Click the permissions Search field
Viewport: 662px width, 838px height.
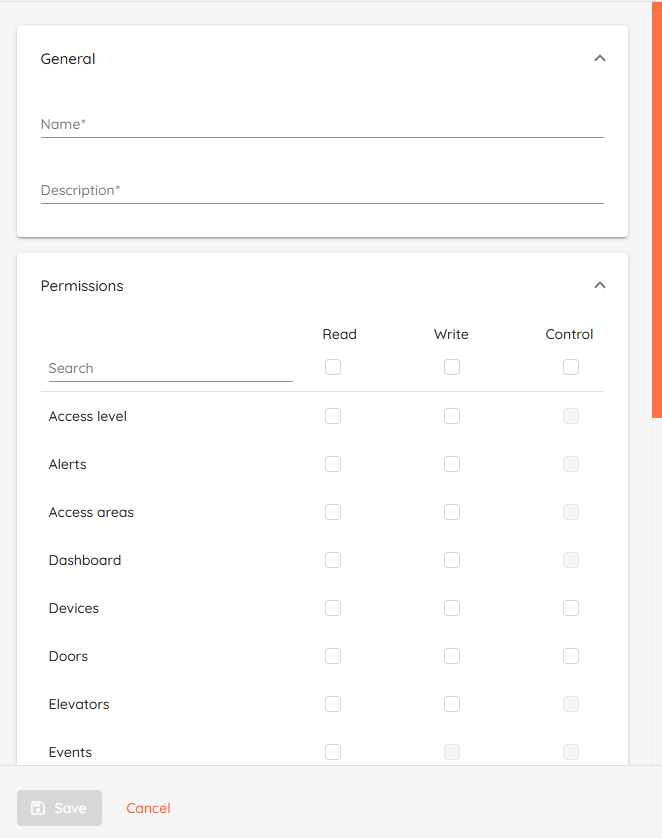pos(170,369)
